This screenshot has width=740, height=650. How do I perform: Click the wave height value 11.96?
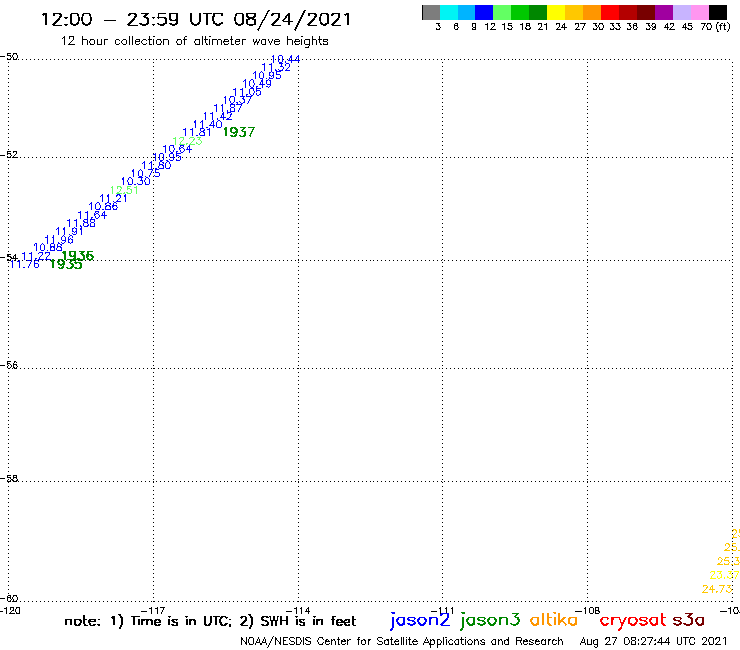pyautogui.click(x=59, y=240)
